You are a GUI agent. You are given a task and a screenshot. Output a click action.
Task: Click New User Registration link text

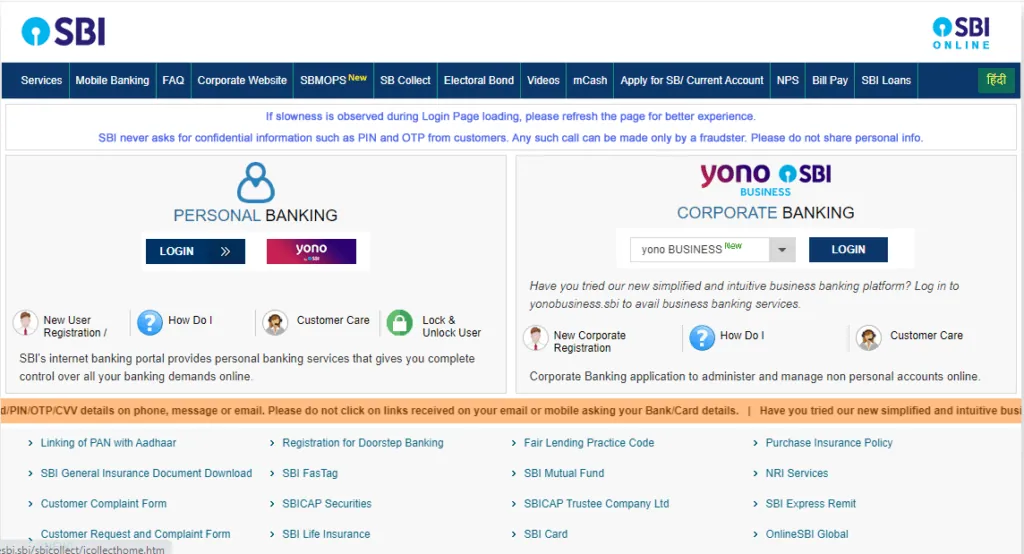coord(74,326)
